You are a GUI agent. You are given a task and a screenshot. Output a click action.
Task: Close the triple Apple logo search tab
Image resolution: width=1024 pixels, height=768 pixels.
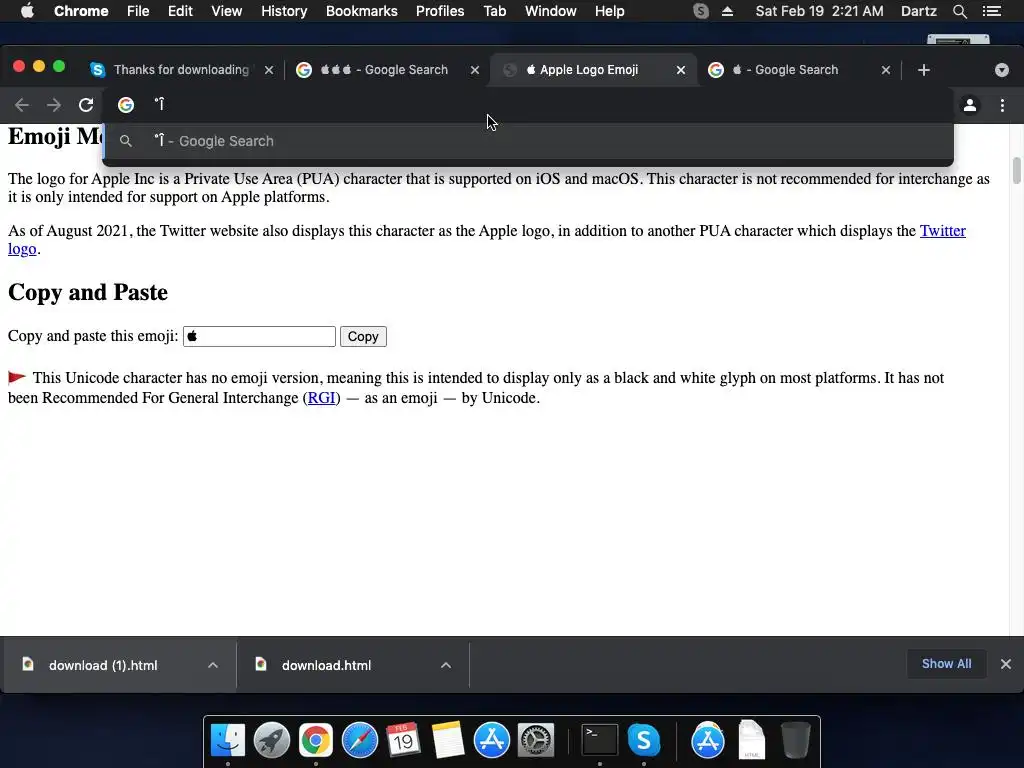pyautogui.click(x=475, y=70)
